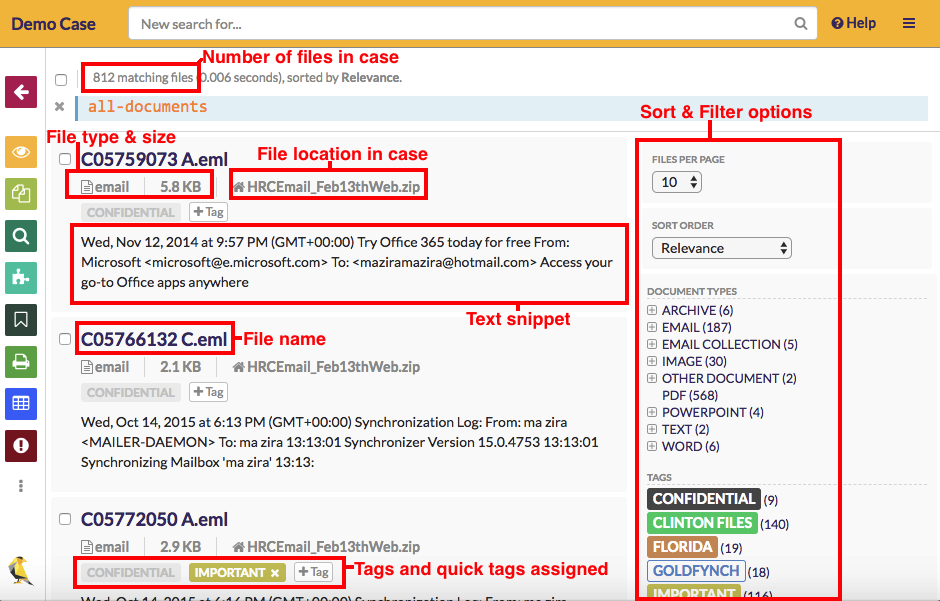The width and height of the screenshot is (940, 601).
Task: Expand the EMAIL (187) document type
Action: coord(652,327)
